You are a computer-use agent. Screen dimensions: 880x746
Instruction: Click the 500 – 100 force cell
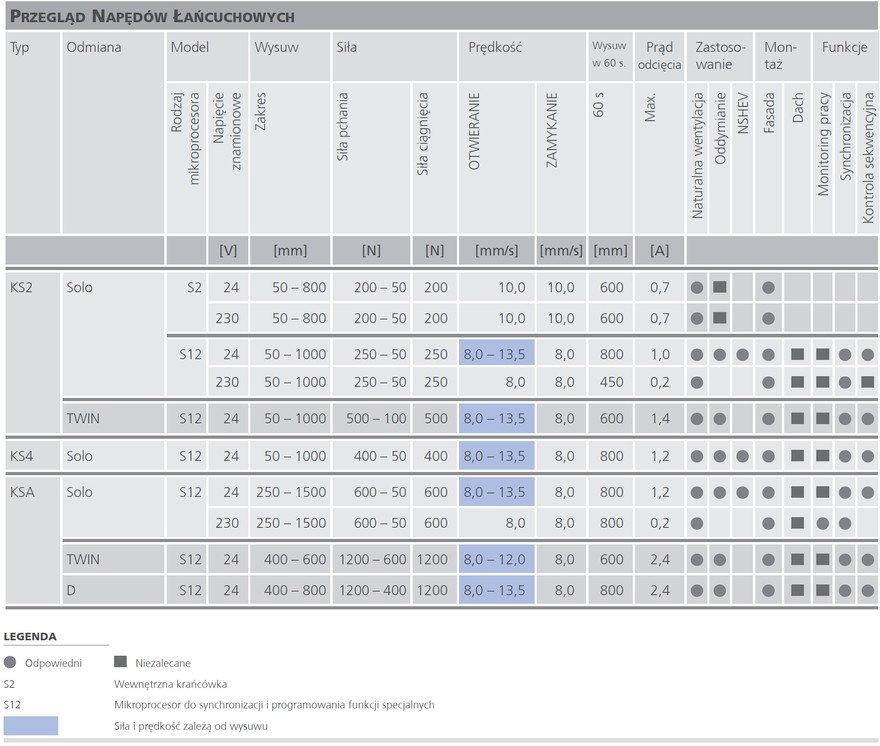pos(371,420)
